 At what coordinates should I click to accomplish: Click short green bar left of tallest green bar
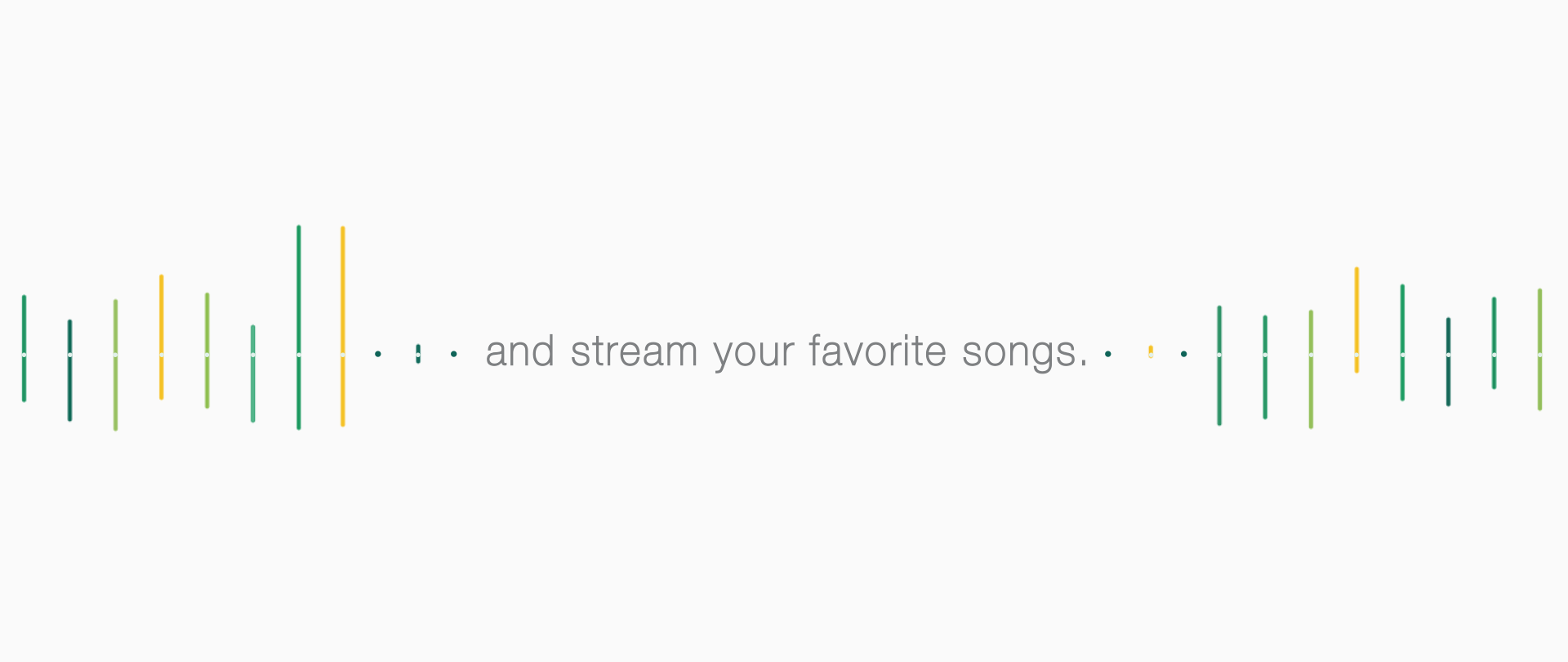pyautogui.click(x=253, y=373)
